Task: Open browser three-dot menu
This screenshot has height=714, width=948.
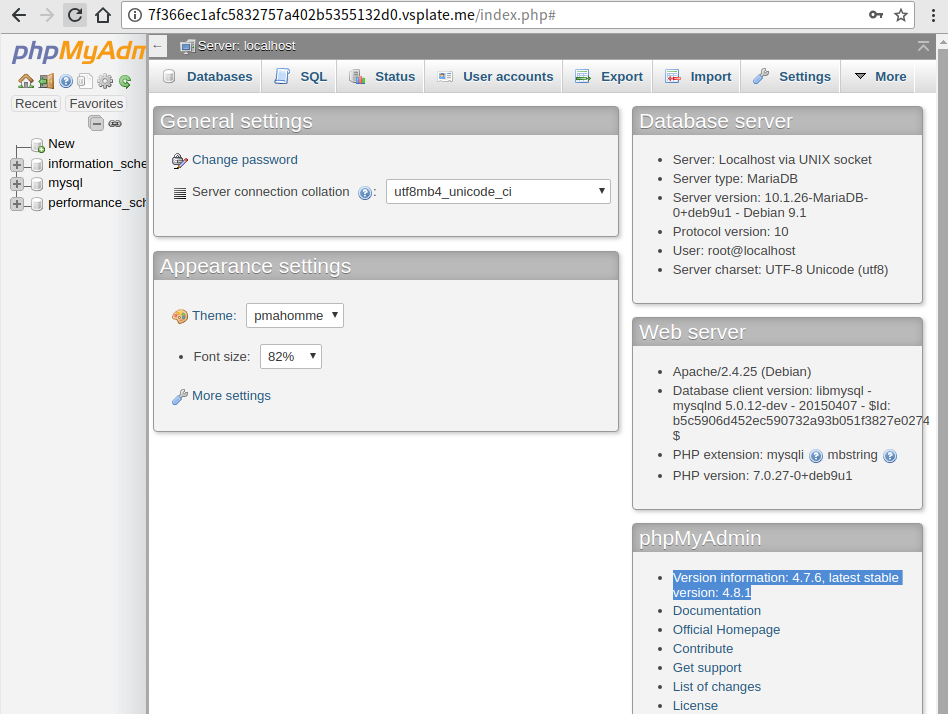Action: (x=933, y=15)
